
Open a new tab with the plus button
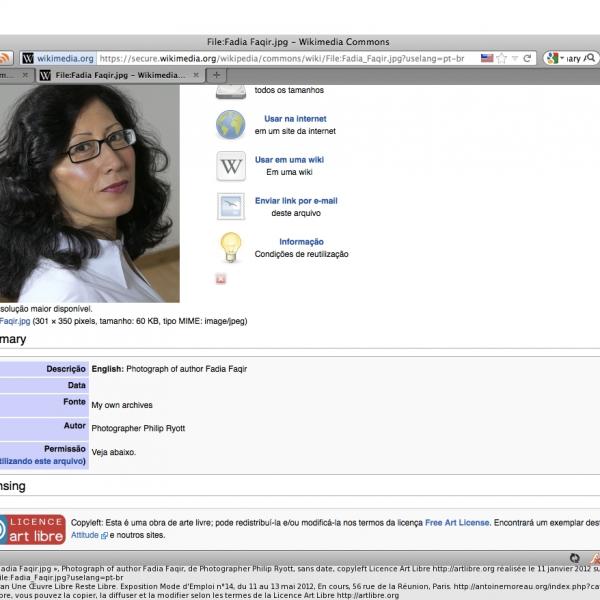click(x=216, y=75)
